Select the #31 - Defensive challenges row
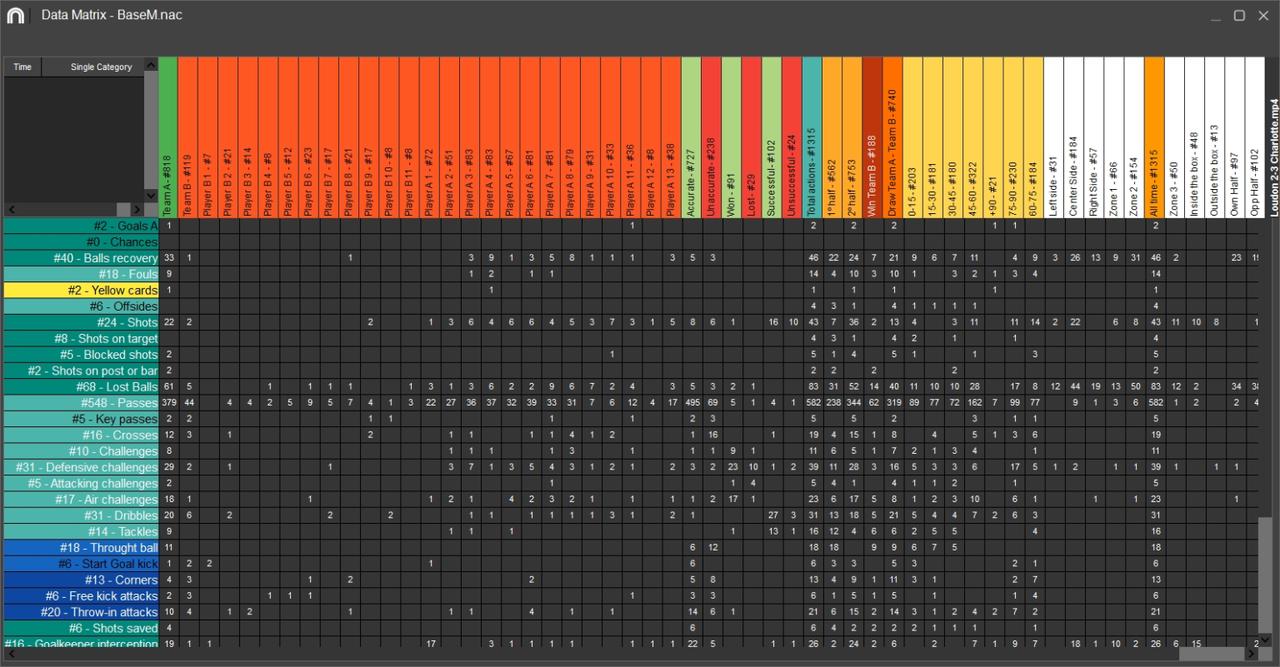The width and height of the screenshot is (1280, 667). pyautogui.click(x=81, y=467)
